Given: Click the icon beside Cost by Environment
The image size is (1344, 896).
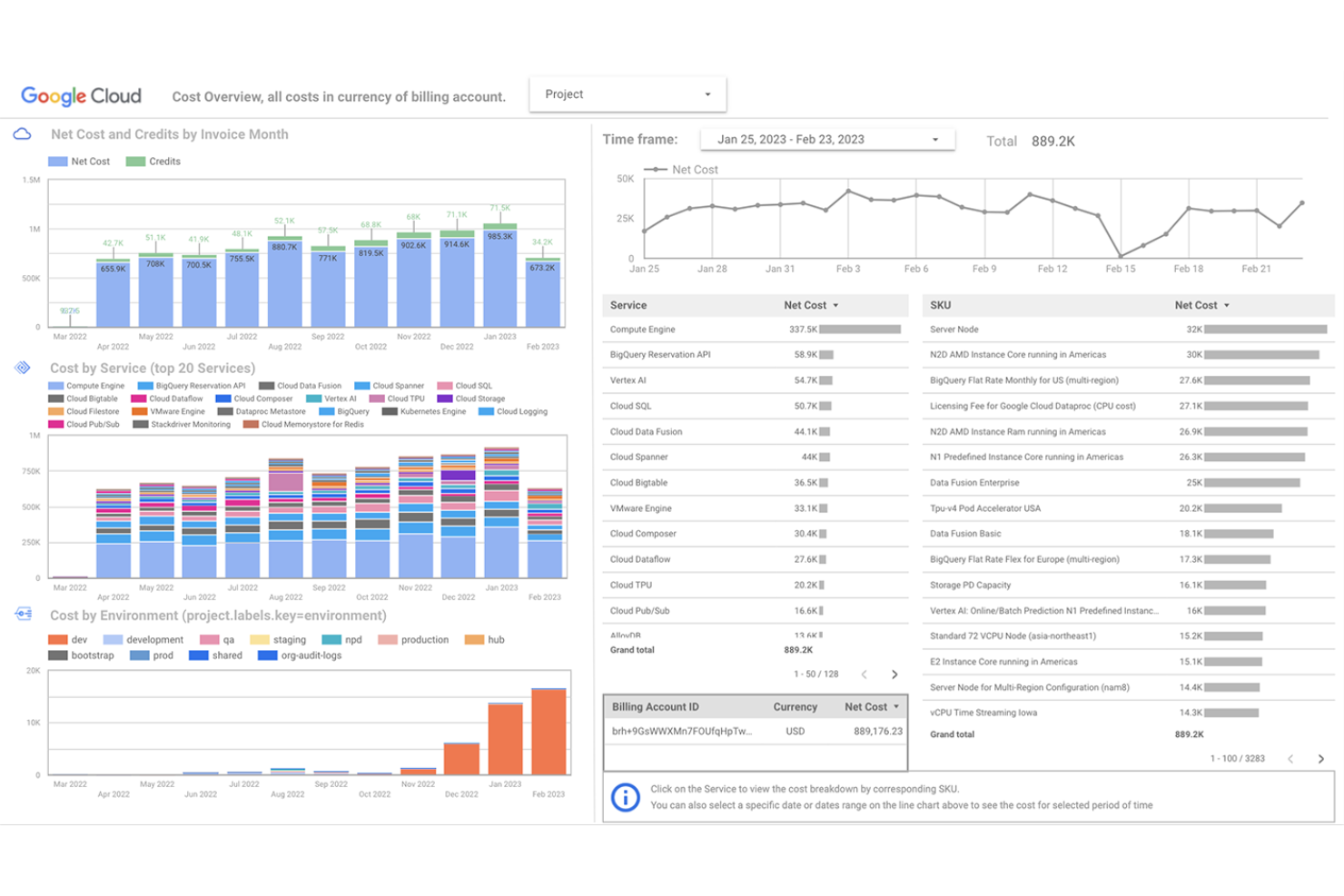Looking at the screenshot, I should [x=24, y=615].
